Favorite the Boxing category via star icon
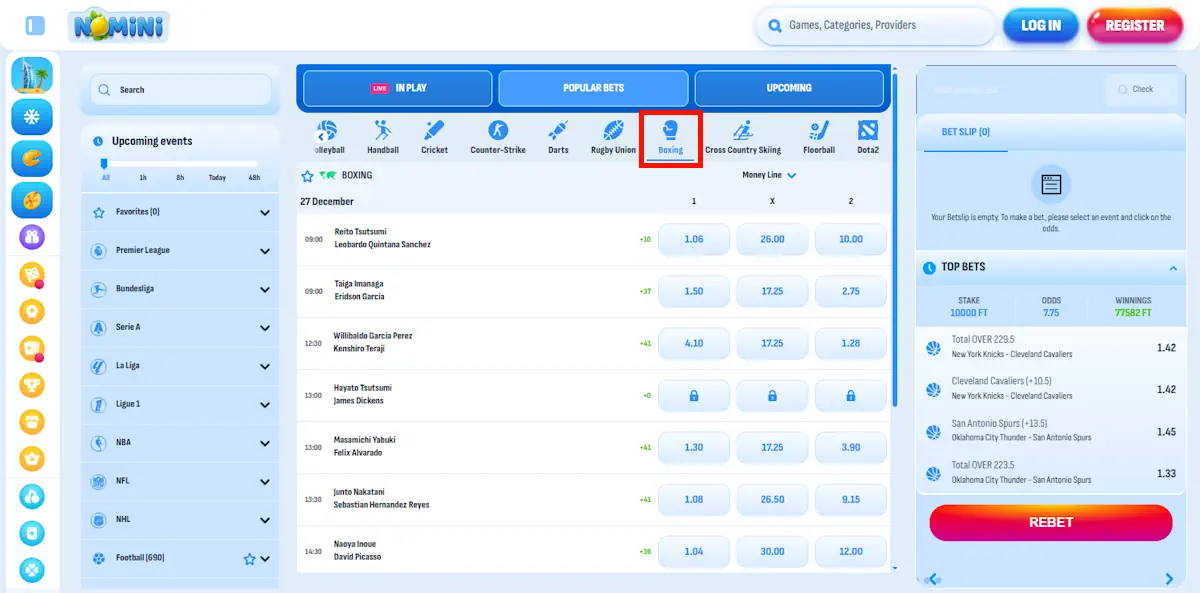The image size is (1200, 593). click(307, 174)
